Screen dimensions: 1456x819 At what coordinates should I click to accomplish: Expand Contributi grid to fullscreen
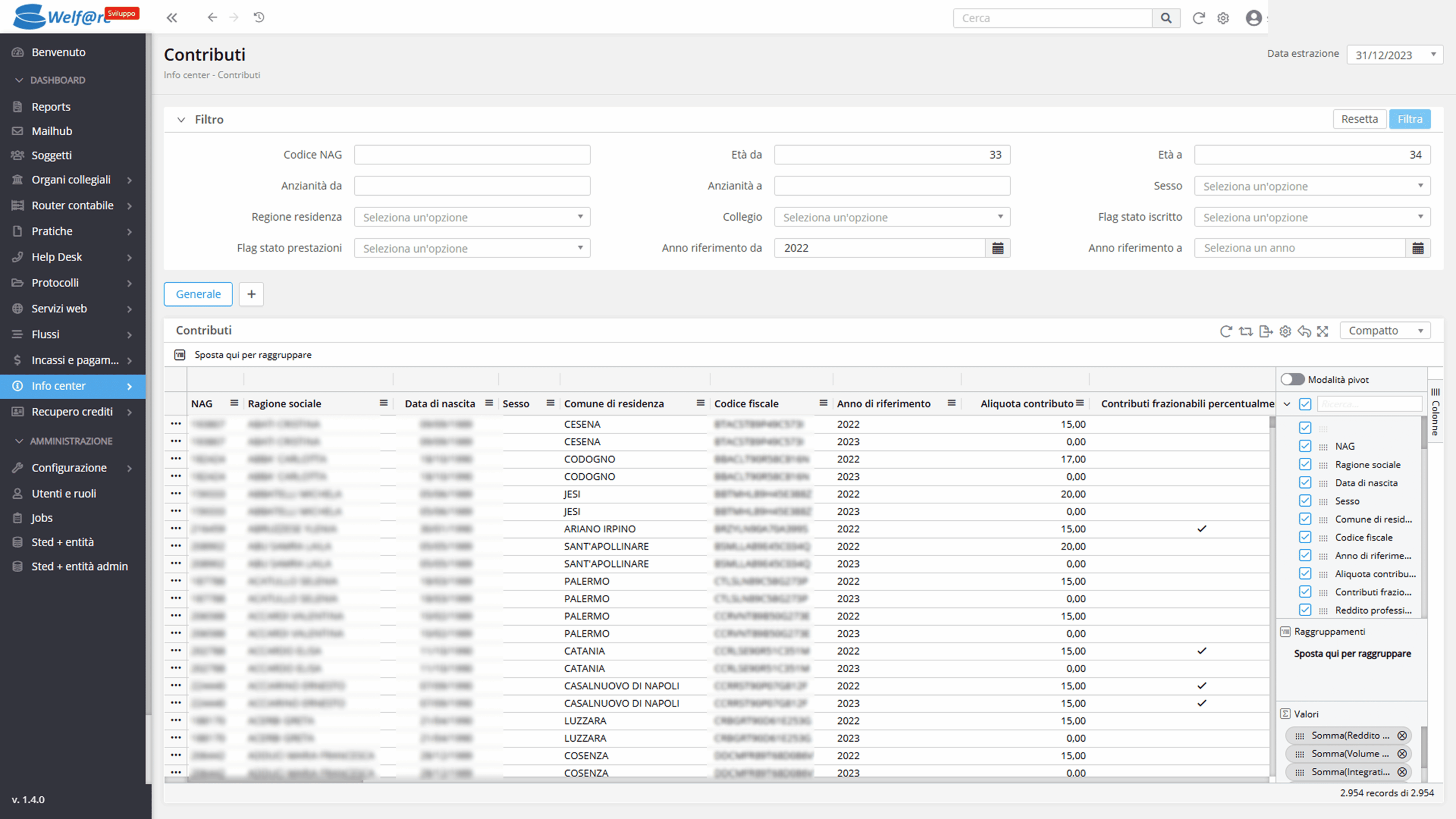click(1323, 331)
